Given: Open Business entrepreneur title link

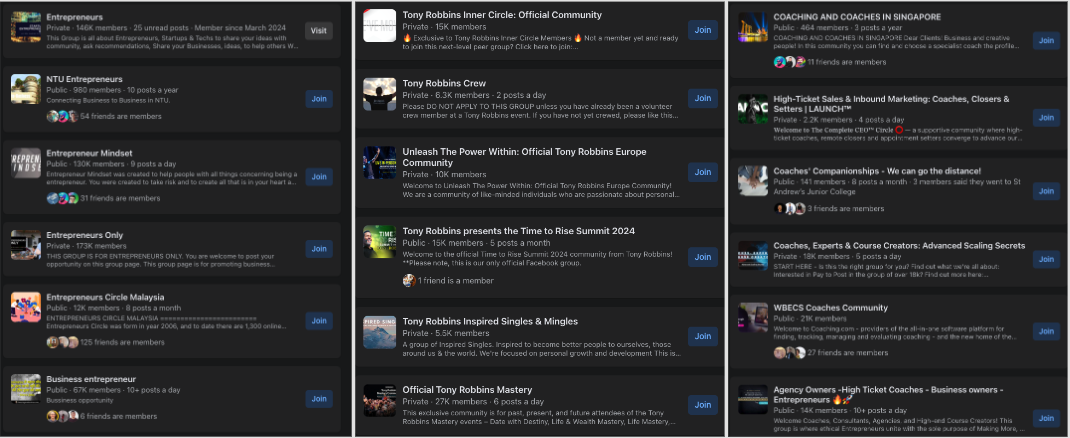Looking at the screenshot, I should (91, 379).
